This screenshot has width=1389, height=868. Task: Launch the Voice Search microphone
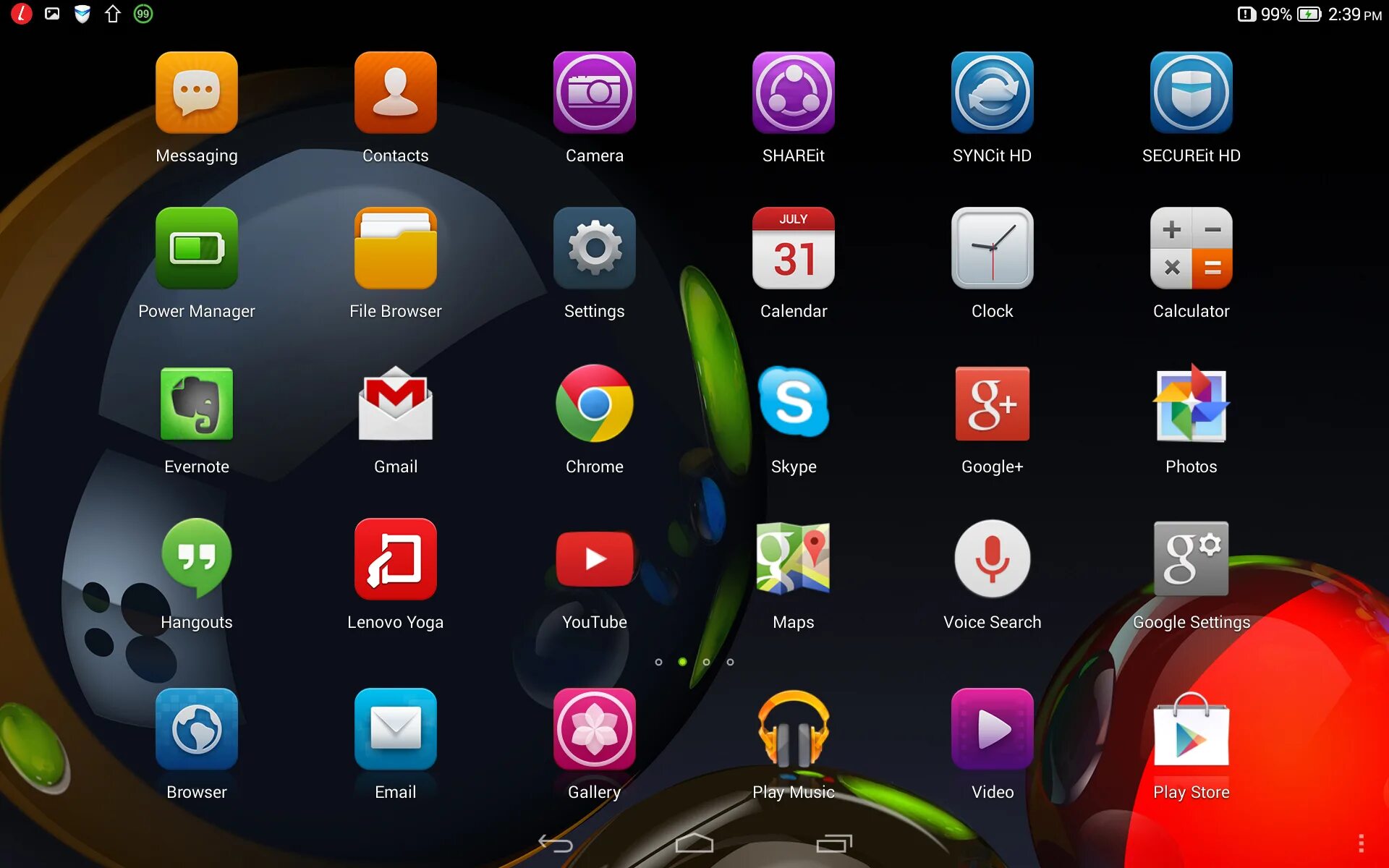tap(992, 559)
